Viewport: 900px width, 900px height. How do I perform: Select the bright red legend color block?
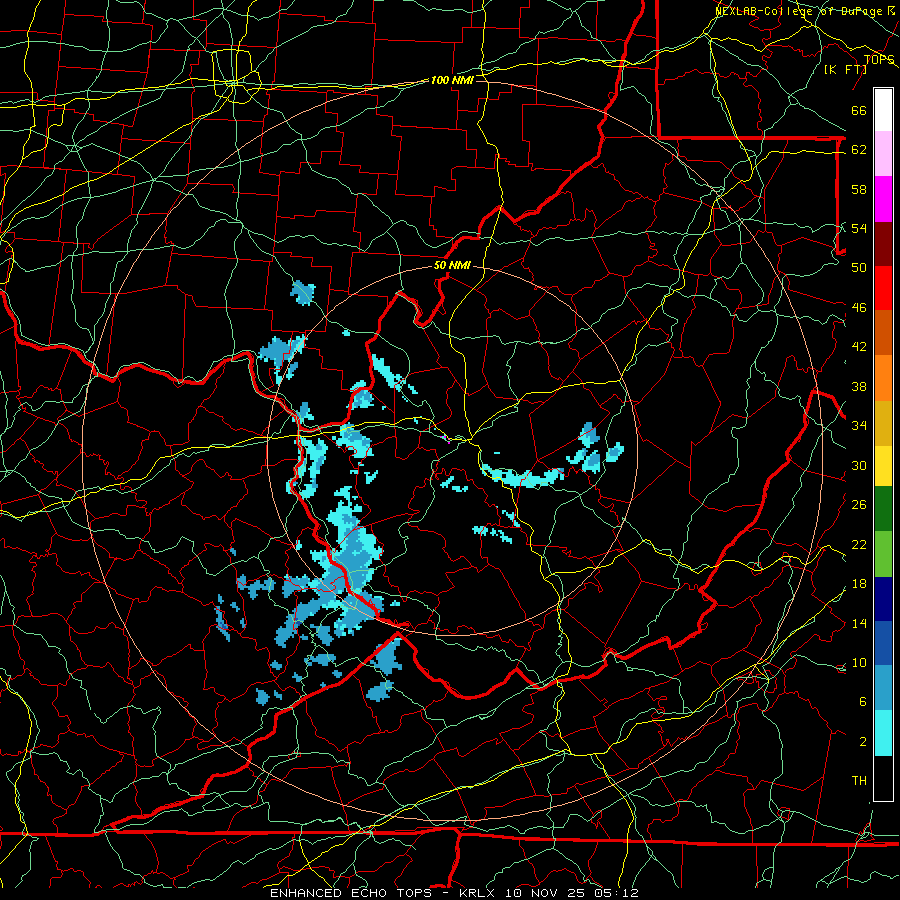click(x=883, y=288)
